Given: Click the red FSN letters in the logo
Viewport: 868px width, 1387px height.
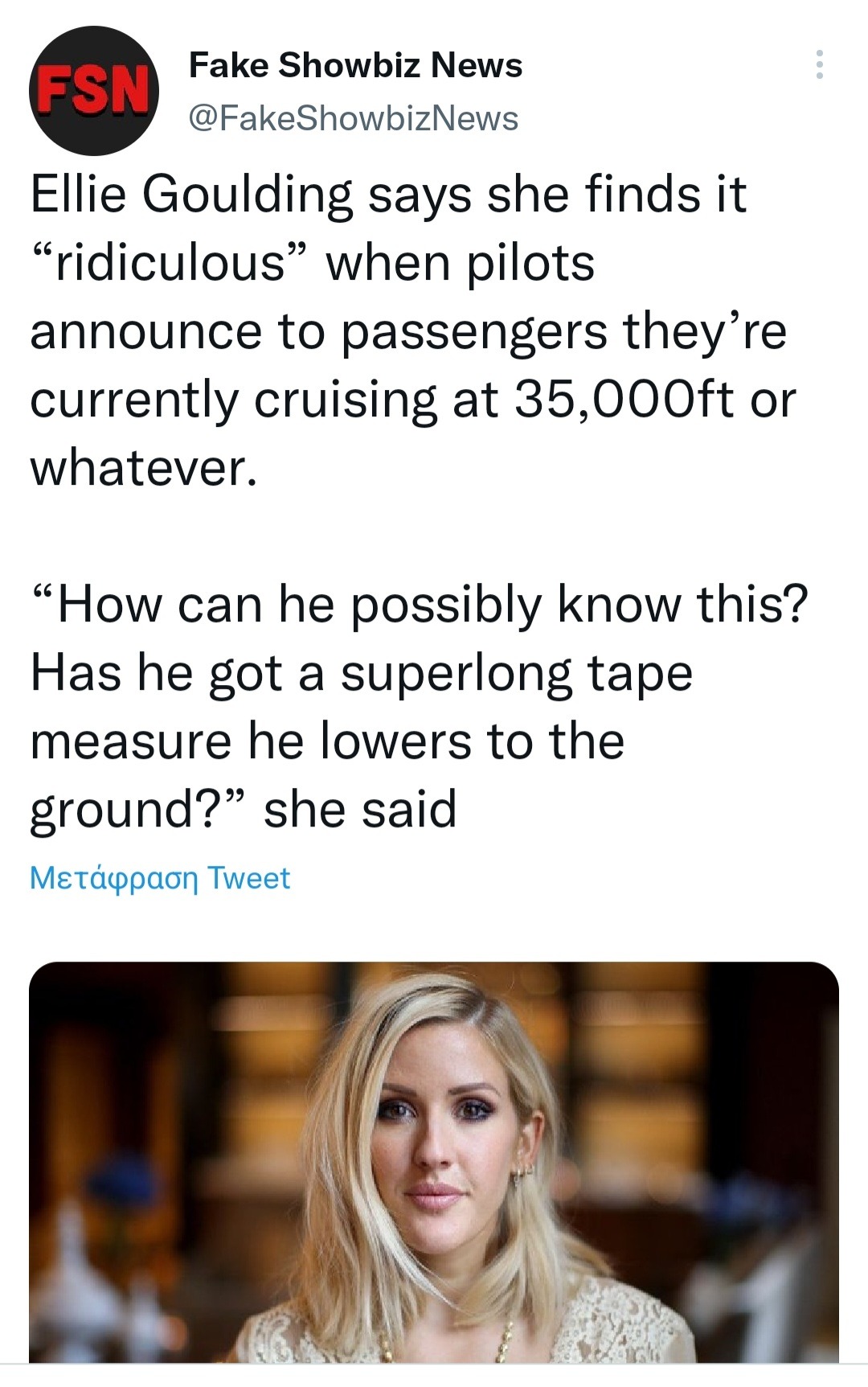Looking at the screenshot, I should (x=93, y=90).
